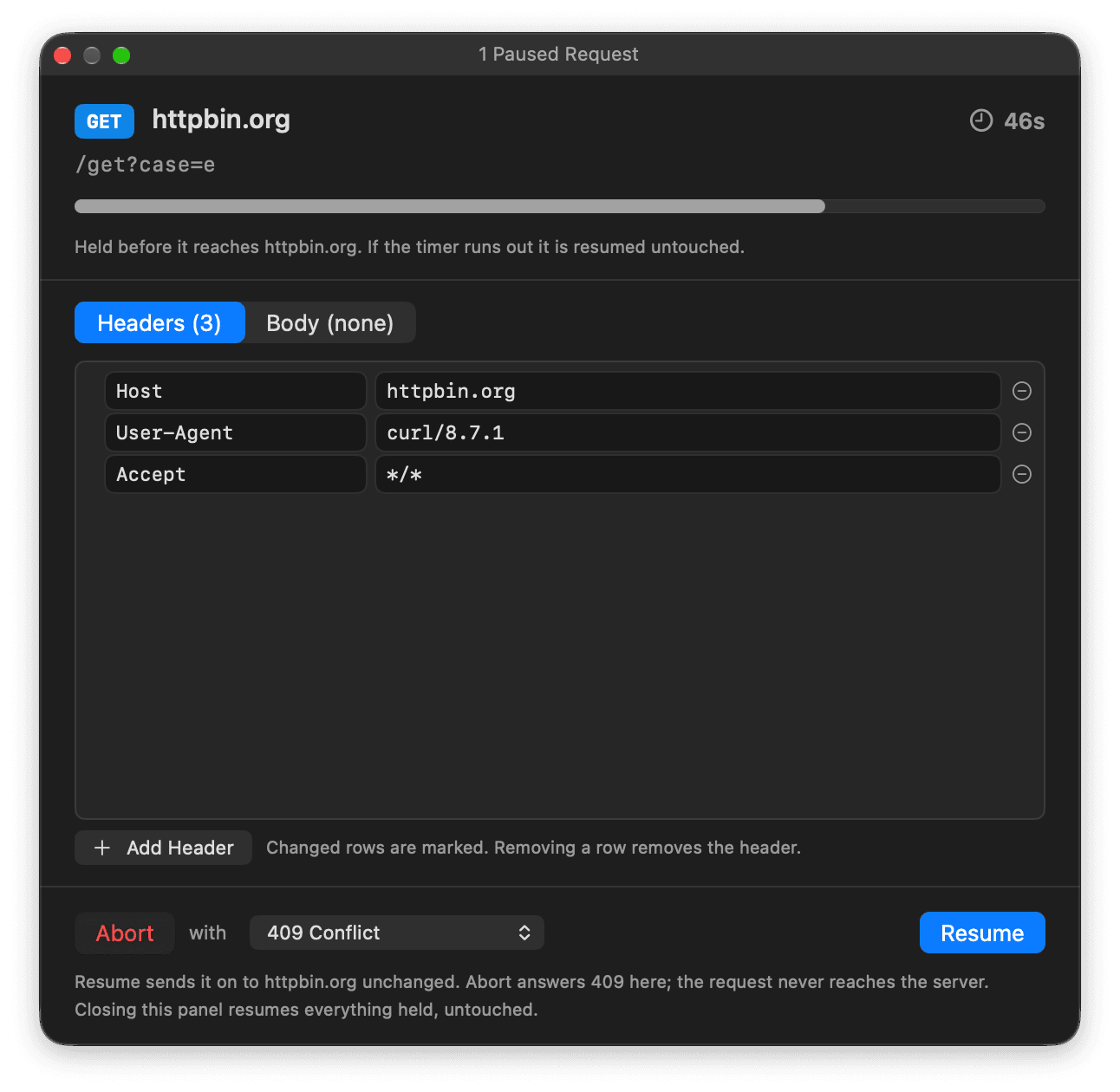Abort the paused request
The image size is (1120, 1092).
coord(125,933)
